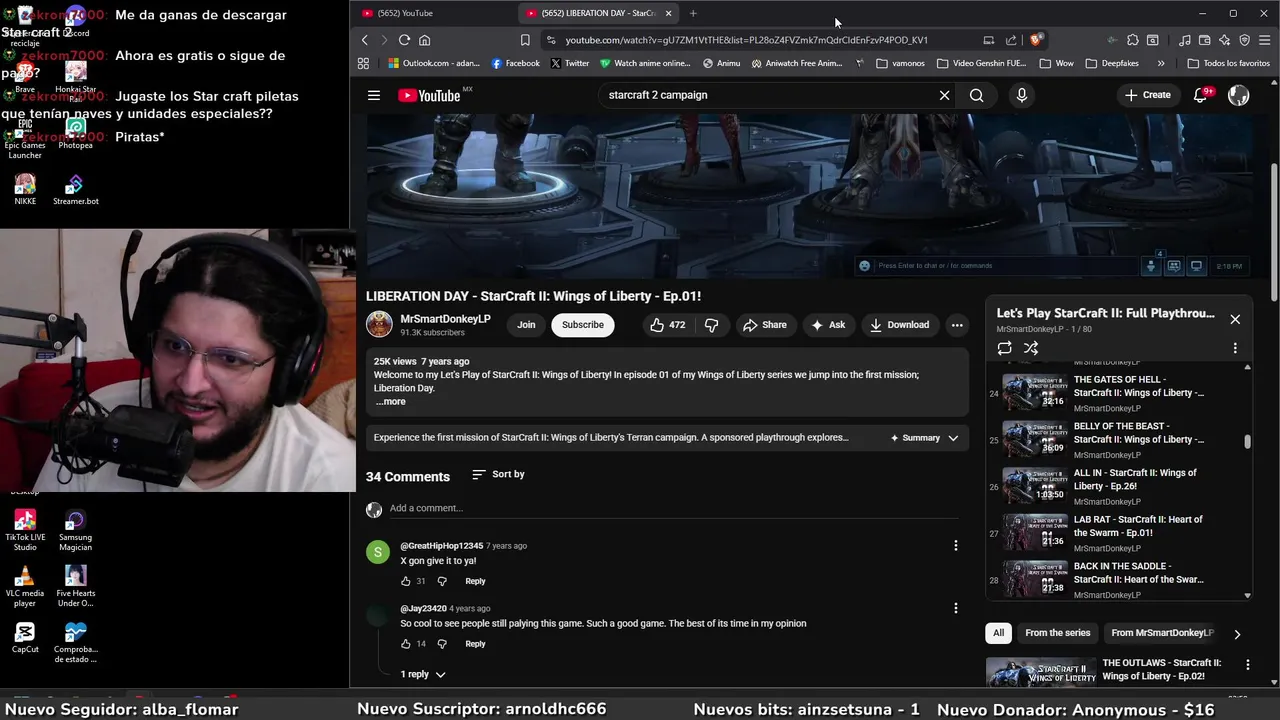Play ALL IN Ep.26 in the playlist
The height and width of the screenshot is (720, 1280).
click(x=1118, y=486)
